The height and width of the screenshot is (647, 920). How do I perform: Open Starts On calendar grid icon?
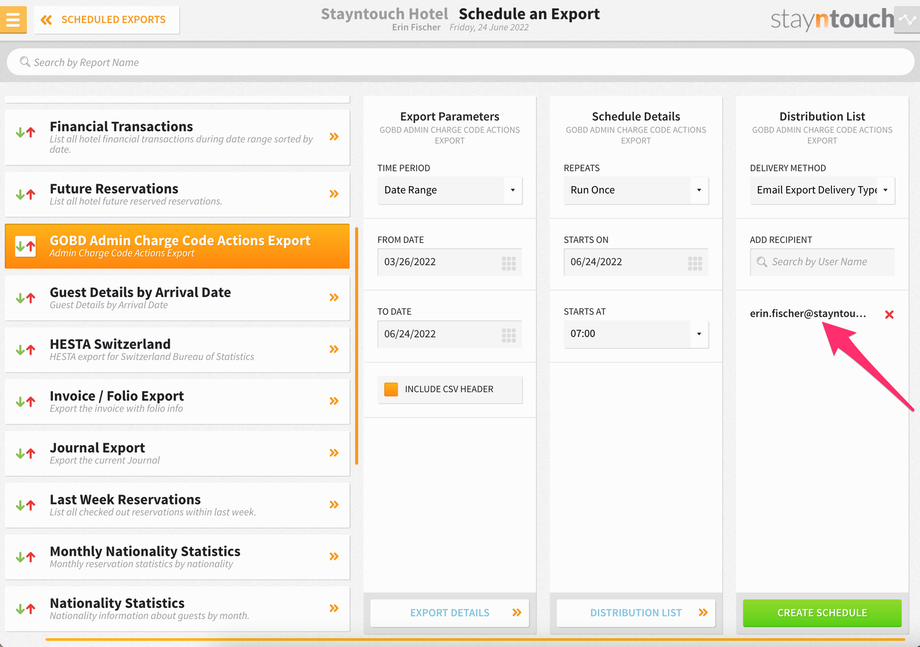pyautogui.click(x=695, y=263)
